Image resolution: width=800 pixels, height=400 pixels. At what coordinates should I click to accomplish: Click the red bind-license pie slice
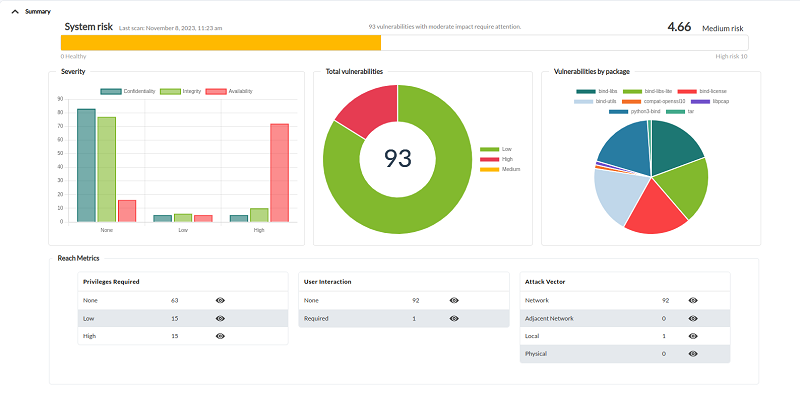(x=655, y=209)
